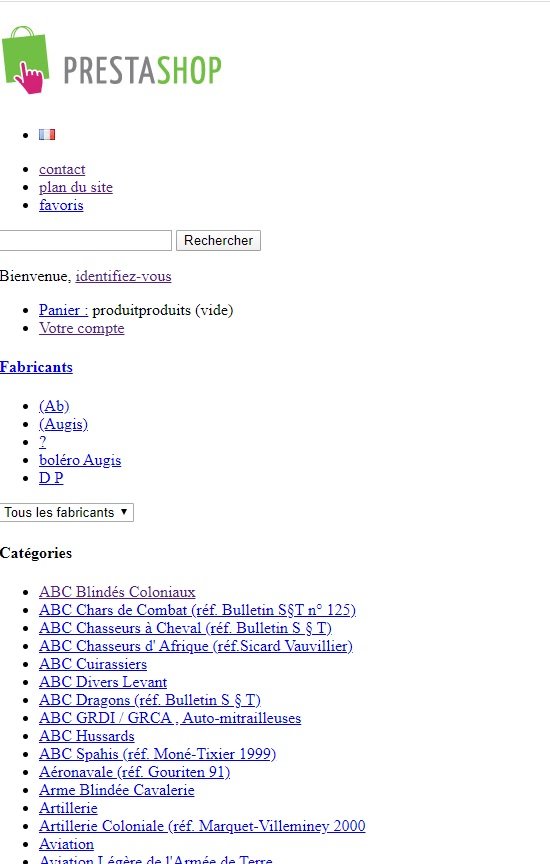This screenshot has height=864, width=550.
Task: Open Aviation category link
Action: point(66,844)
